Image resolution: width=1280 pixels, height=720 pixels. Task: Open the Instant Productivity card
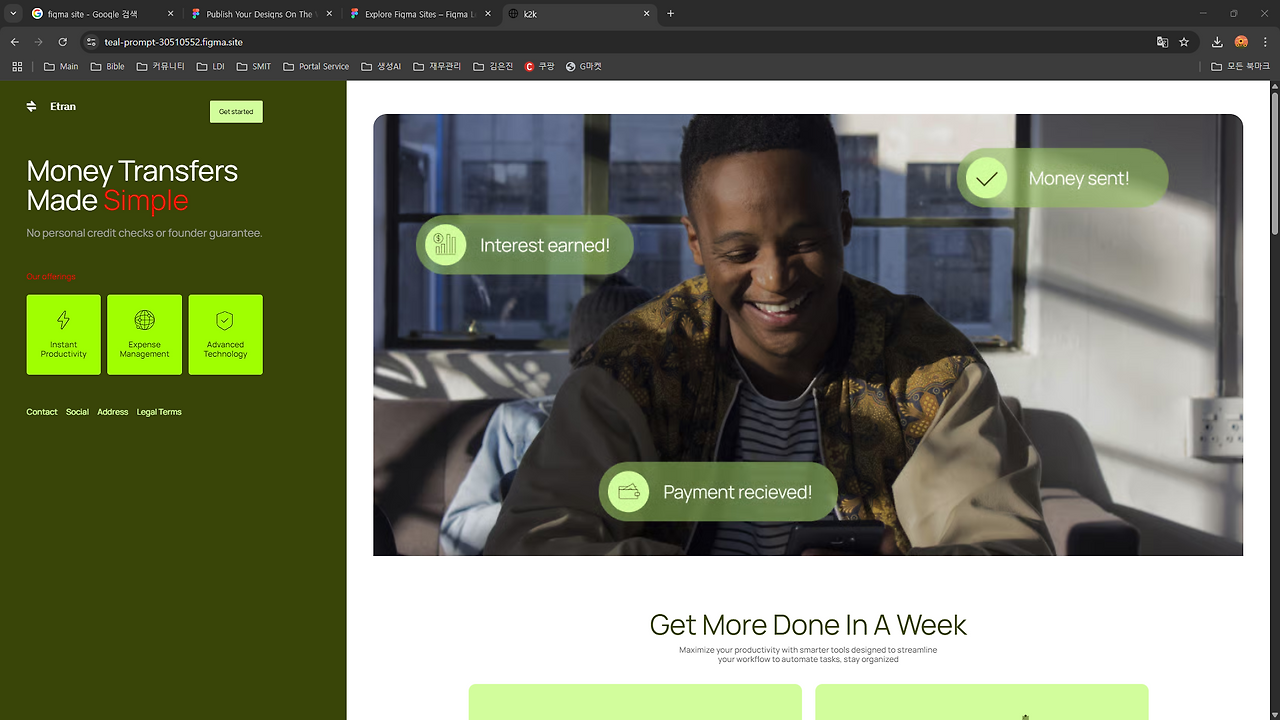coord(64,335)
